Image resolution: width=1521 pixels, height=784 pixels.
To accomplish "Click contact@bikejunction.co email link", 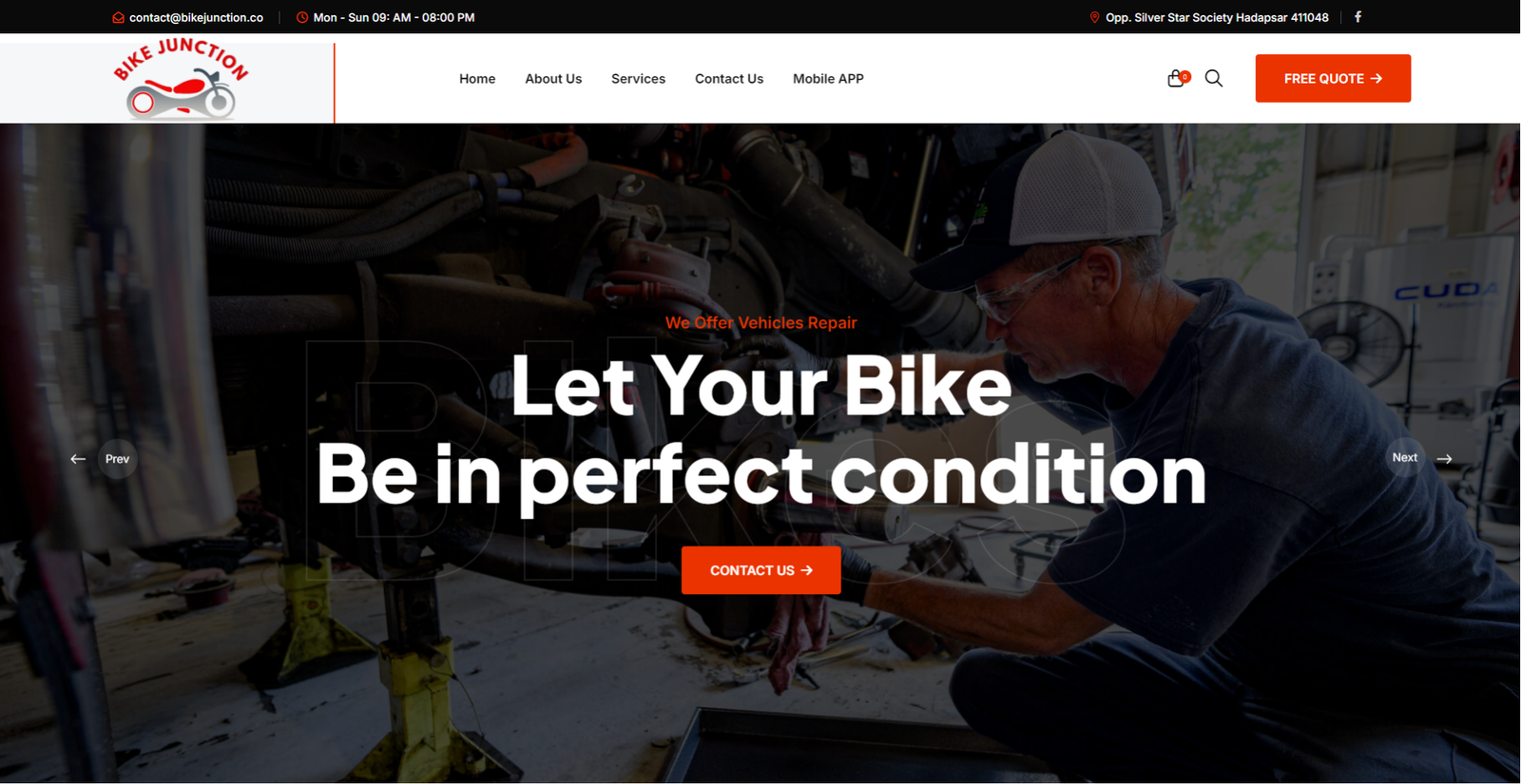I will coord(196,17).
